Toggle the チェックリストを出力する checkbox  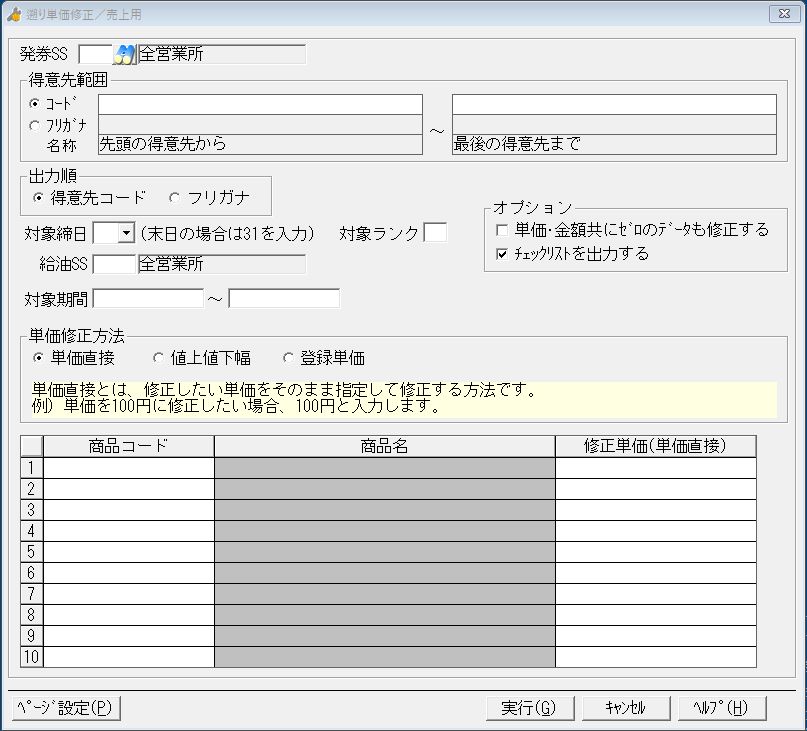[501, 254]
